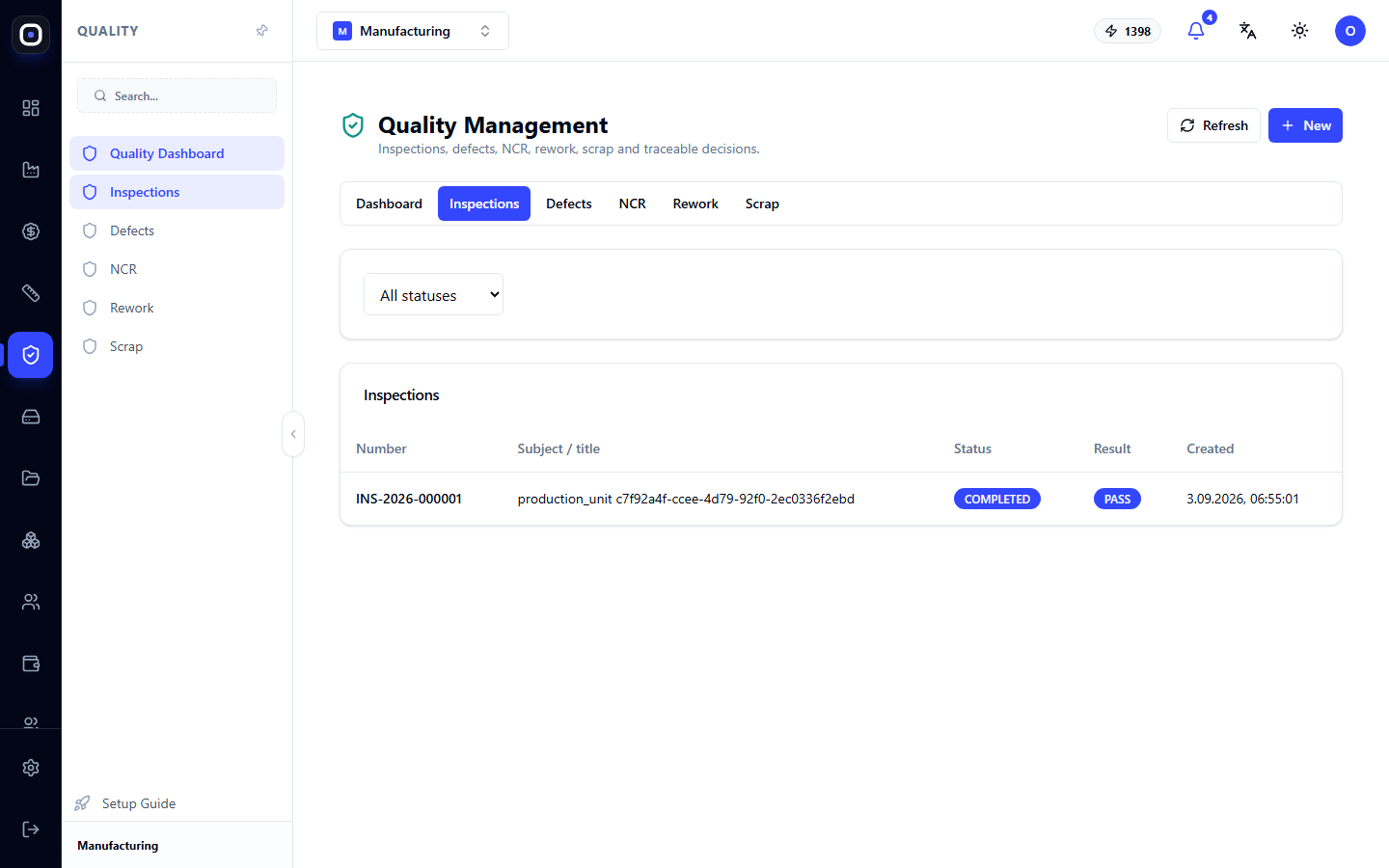Pin the Quality sidebar with pin icon
Screen dimensions: 1389x868
click(x=261, y=31)
